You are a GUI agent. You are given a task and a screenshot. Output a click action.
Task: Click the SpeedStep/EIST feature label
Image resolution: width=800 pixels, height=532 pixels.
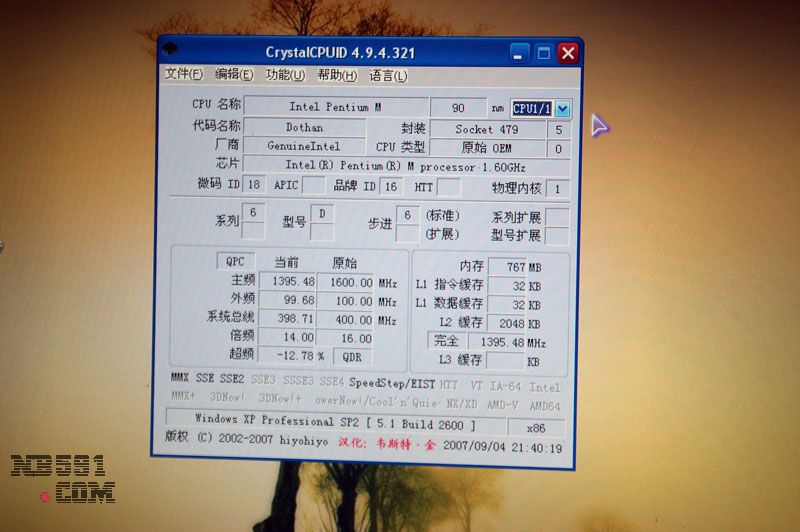tap(392, 383)
